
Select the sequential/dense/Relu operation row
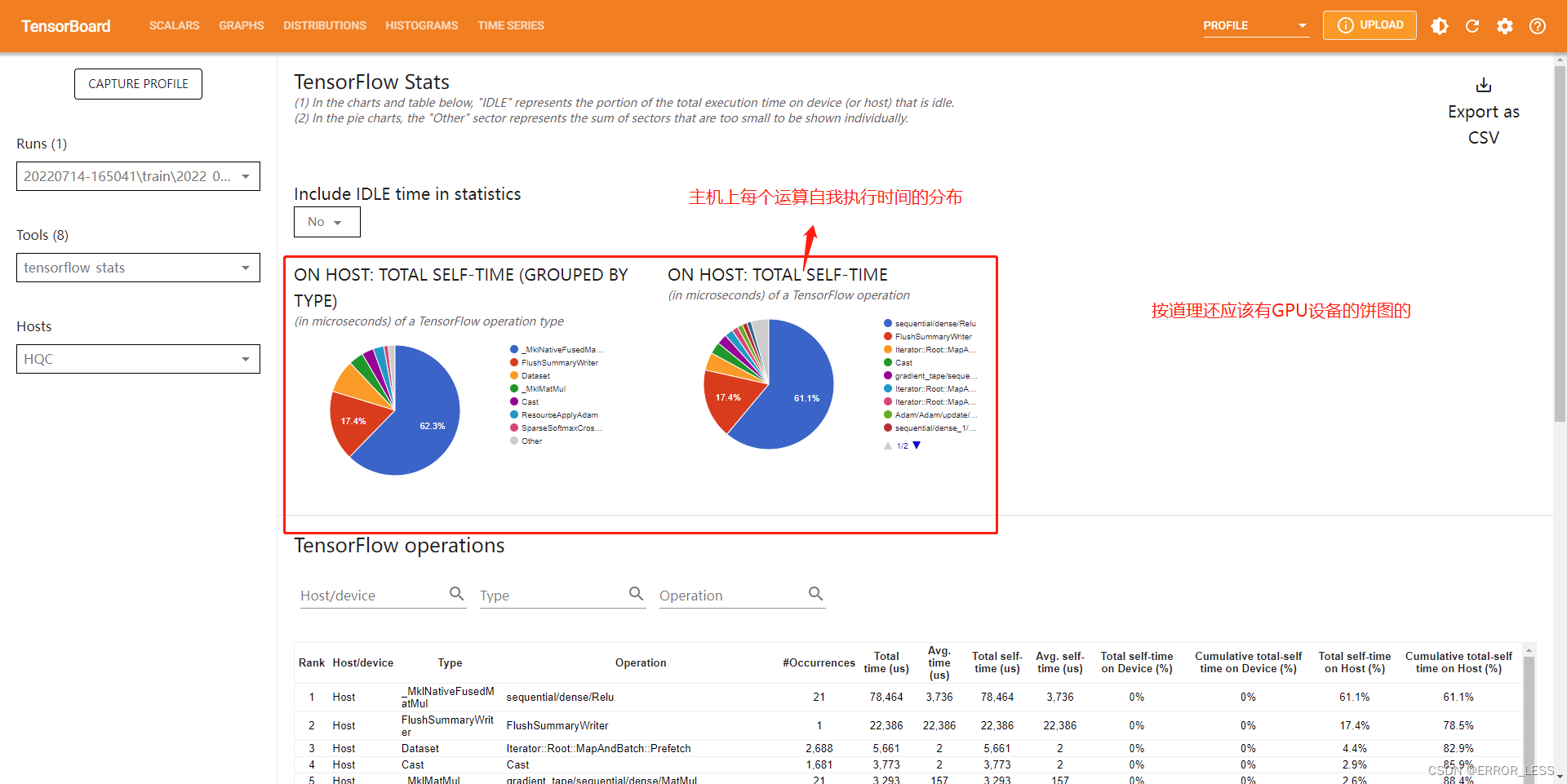[908, 698]
